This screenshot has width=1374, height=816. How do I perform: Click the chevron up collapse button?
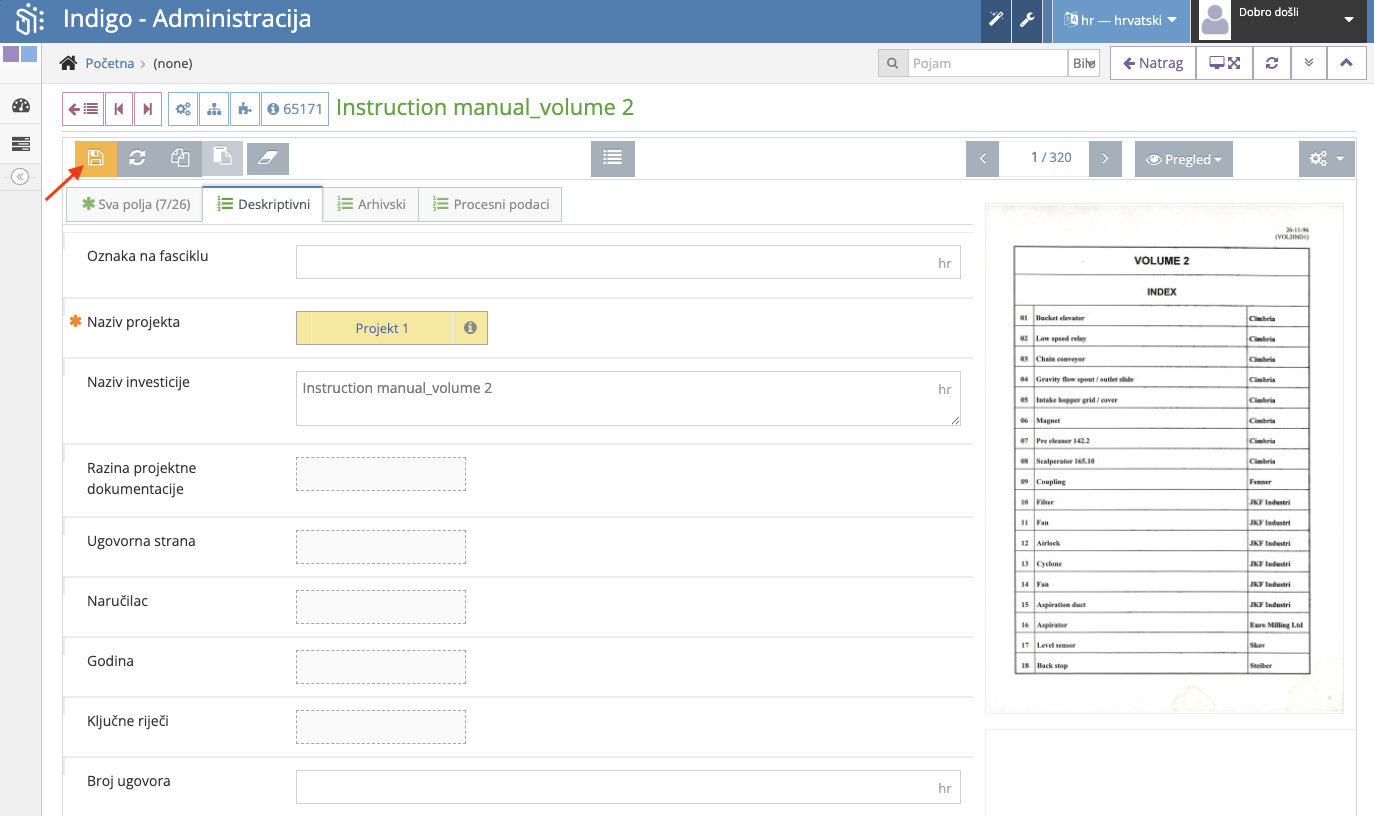pyautogui.click(x=1346, y=63)
